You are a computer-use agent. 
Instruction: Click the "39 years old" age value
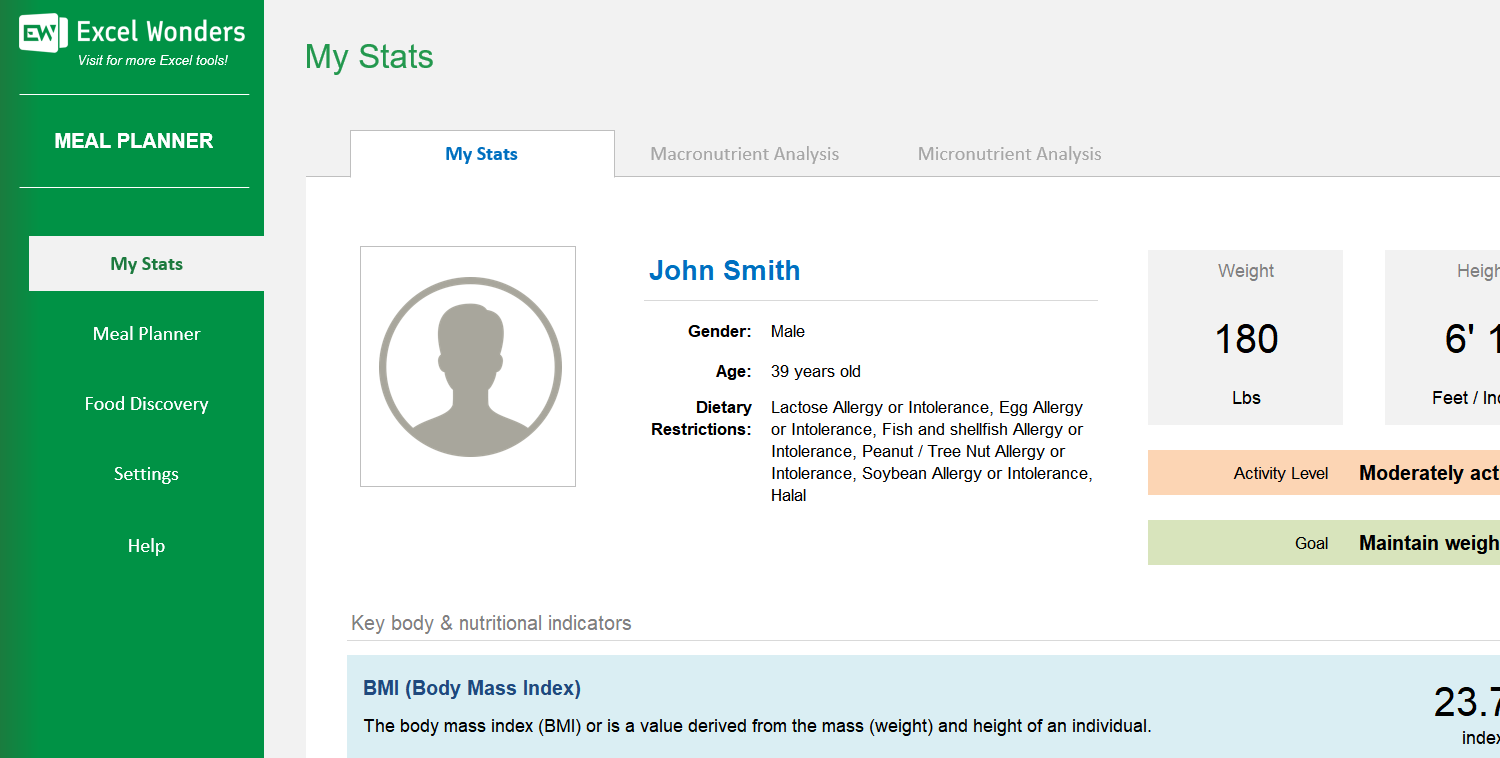coord(815,372)
